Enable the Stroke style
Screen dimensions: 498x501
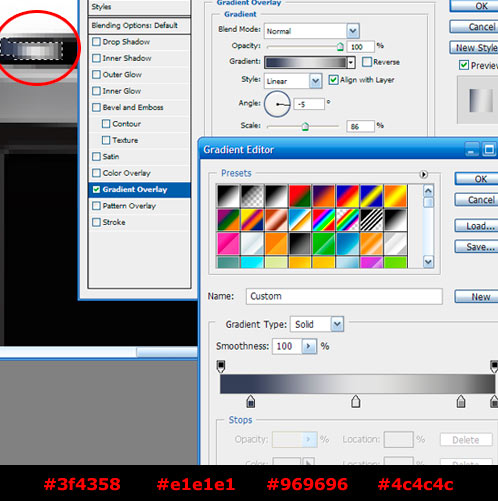(x=96, y=222)
